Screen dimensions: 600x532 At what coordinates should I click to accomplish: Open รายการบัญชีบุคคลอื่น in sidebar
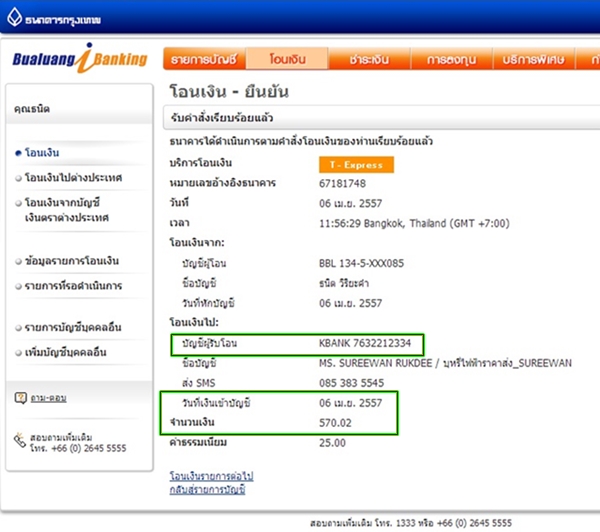[x=73, y=327]
